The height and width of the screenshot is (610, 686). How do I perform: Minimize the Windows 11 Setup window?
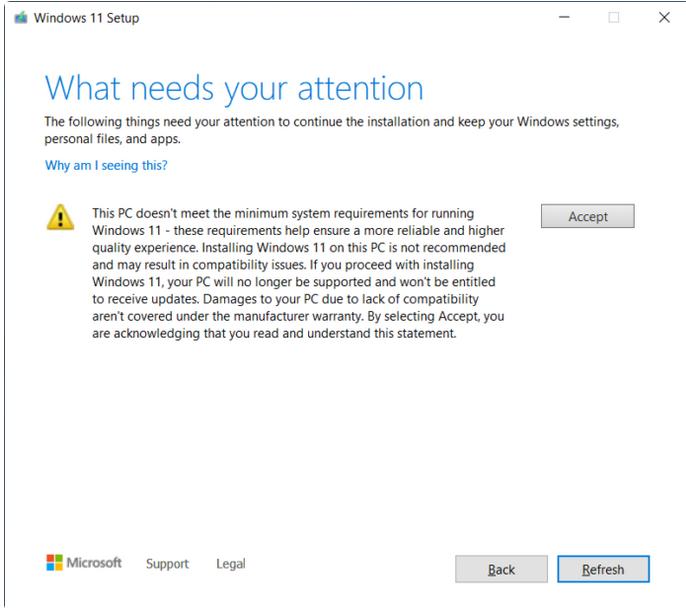pos(565,19)
